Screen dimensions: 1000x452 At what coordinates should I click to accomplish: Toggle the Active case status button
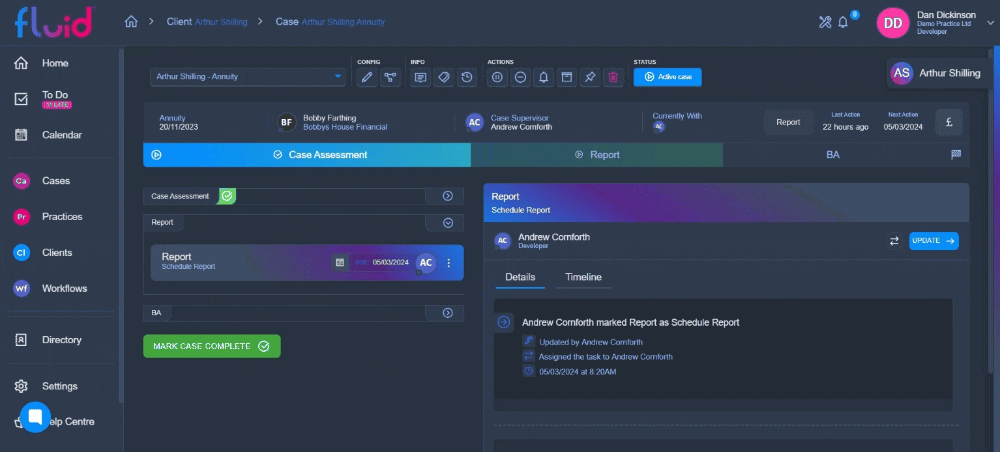tap(667, 77)
